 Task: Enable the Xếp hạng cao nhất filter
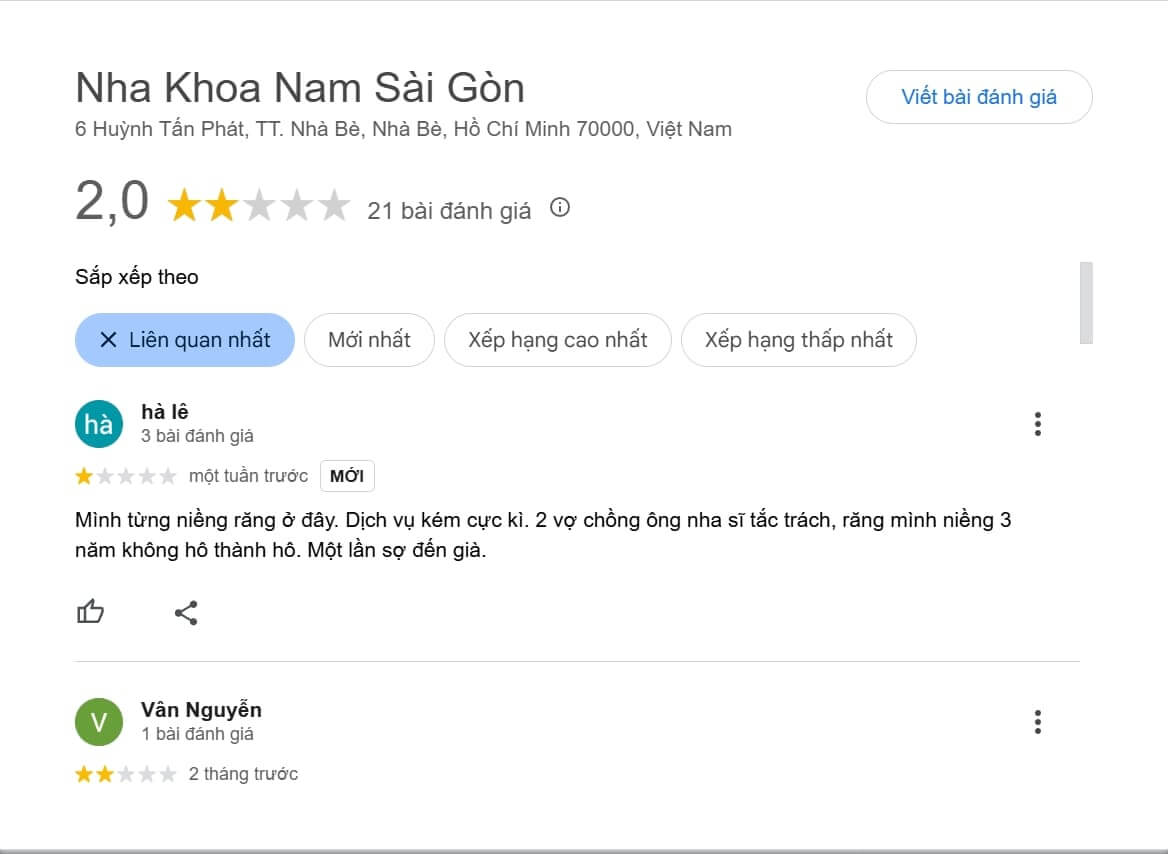pyautogui.click(x=558, y=340)
